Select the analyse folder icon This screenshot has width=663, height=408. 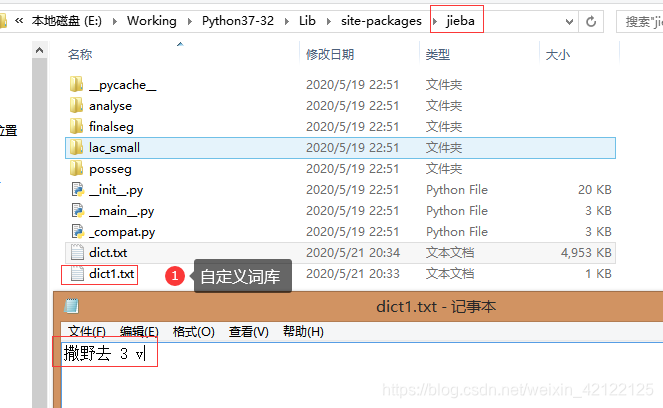pyautogui.click(x=77, y=105)
